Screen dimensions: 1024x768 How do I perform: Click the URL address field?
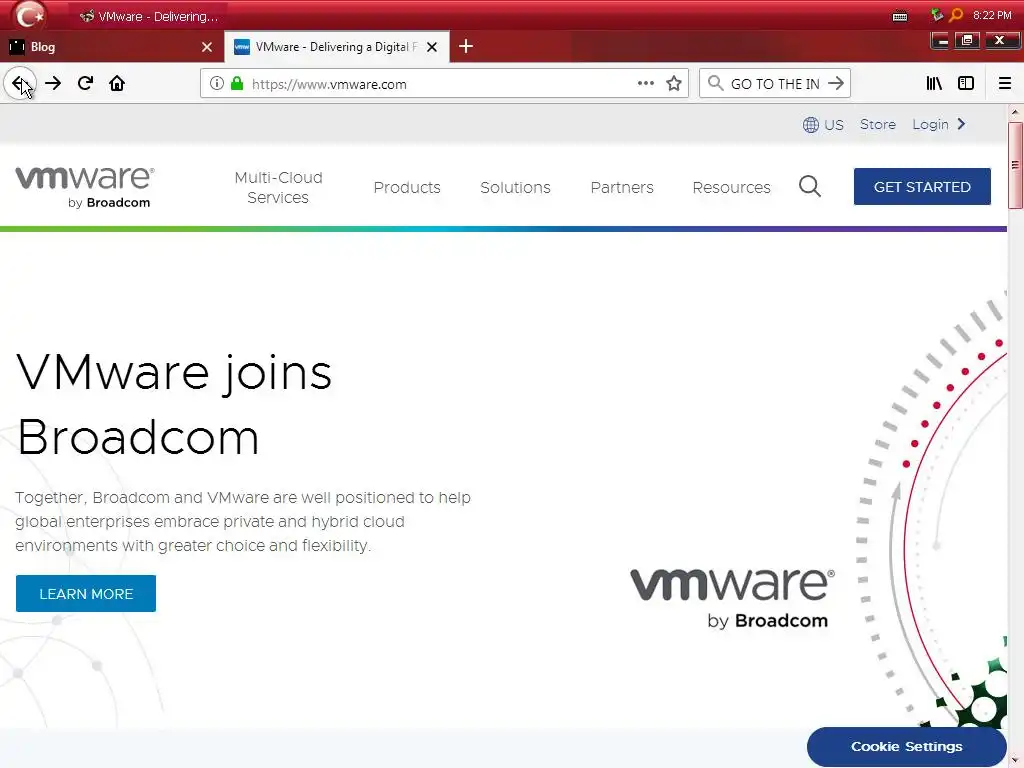(444, 84)
